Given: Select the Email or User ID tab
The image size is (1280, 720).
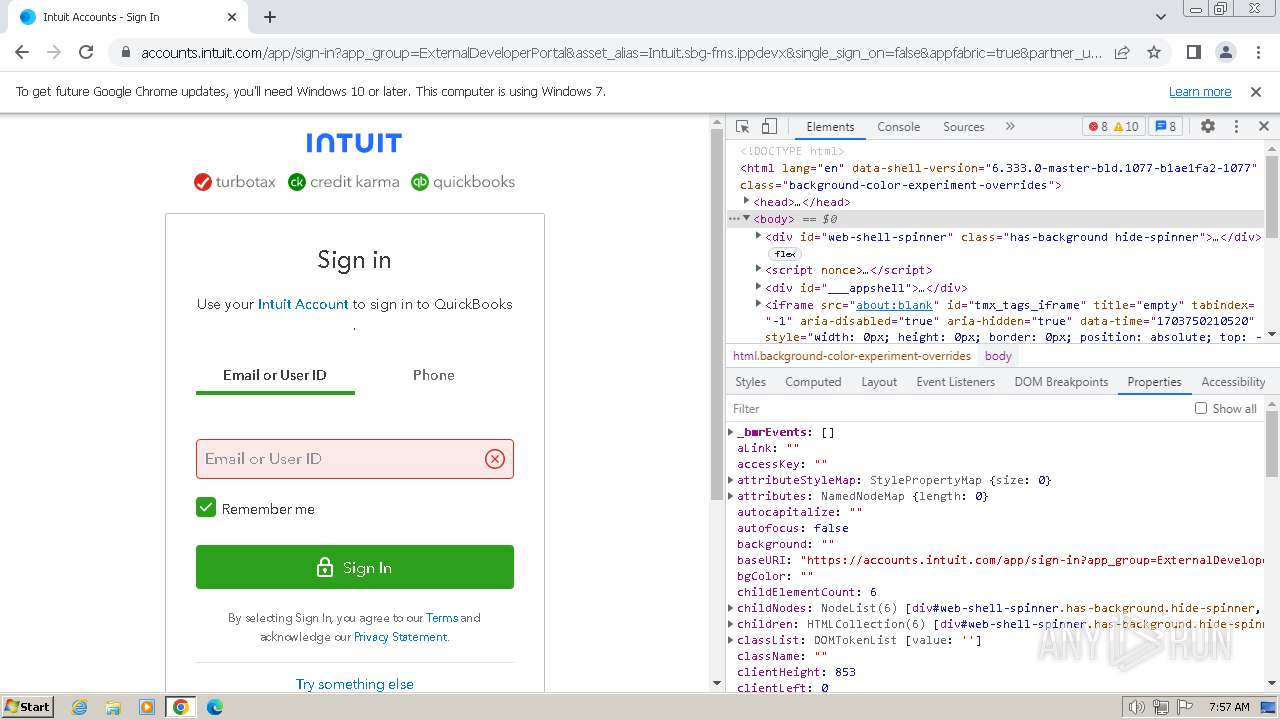Looking at the screenshot, I should point(275,375).
